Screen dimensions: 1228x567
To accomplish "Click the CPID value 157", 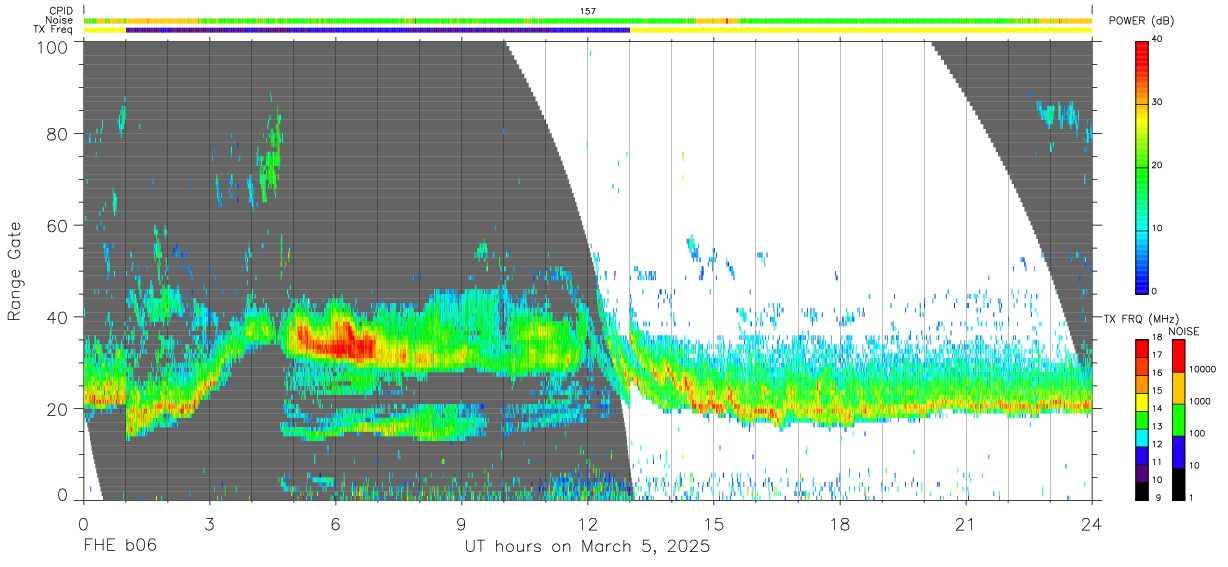I will coord(588,11).
